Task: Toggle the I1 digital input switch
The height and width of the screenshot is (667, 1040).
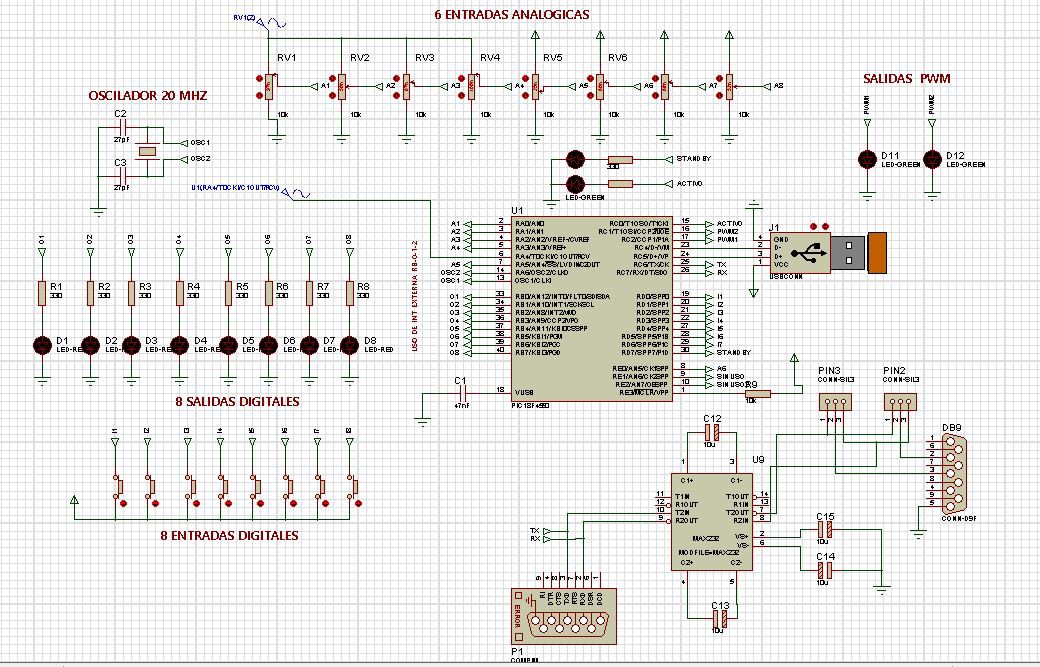Action: [x=117, y=489]
